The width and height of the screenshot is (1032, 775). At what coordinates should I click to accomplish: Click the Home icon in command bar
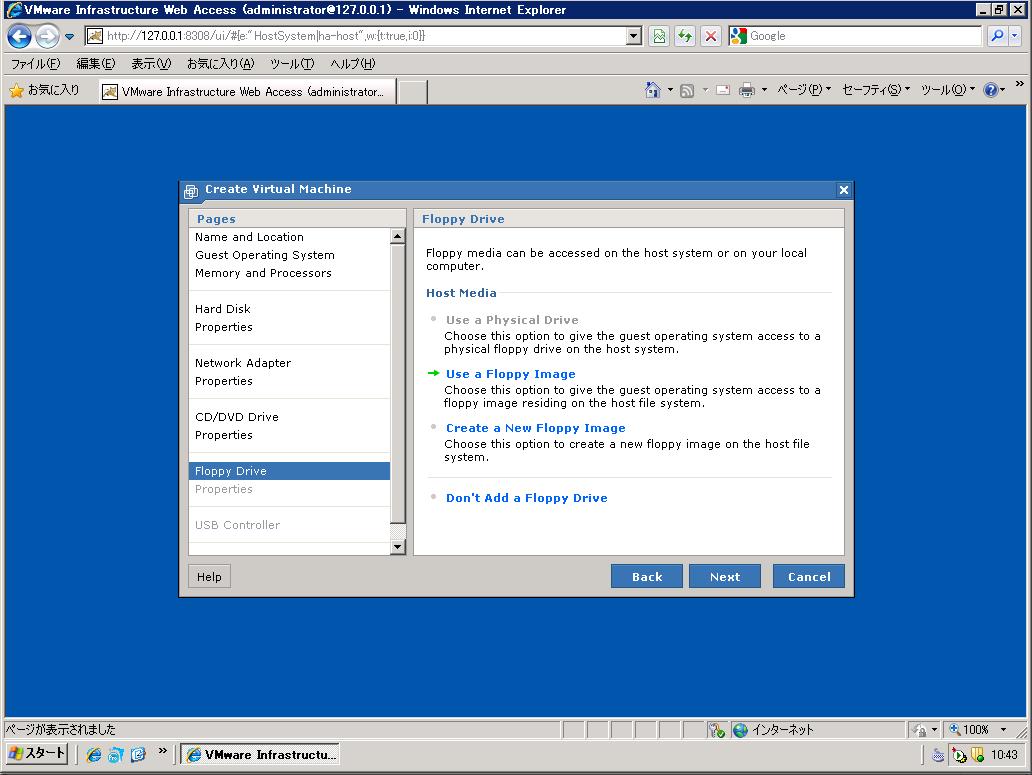click(653, 90)
